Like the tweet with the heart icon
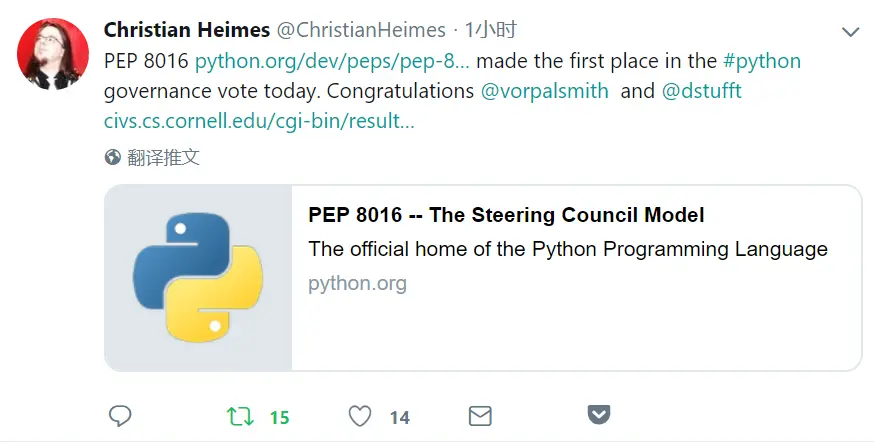The width and height of the screenshot is (874, 442). 360,416
